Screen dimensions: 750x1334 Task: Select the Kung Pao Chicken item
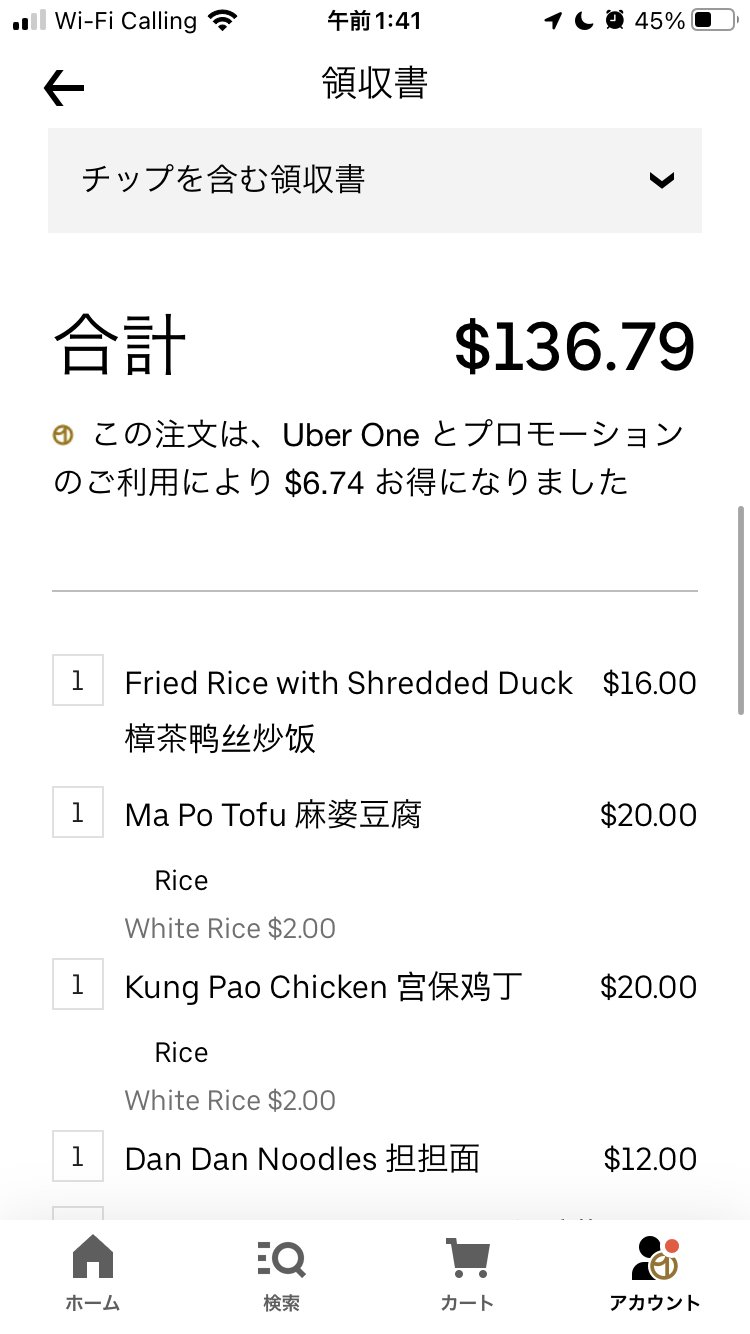(x=323, y=988)
